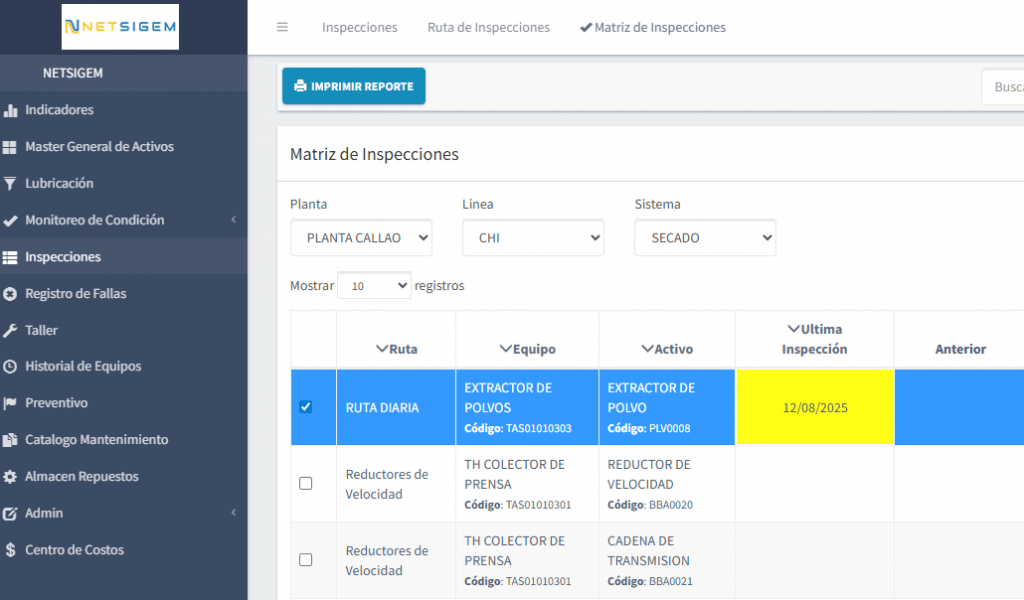Select the Lubricación funnel icon
The height and width of the screenshot is (600, 1024).
10,184
